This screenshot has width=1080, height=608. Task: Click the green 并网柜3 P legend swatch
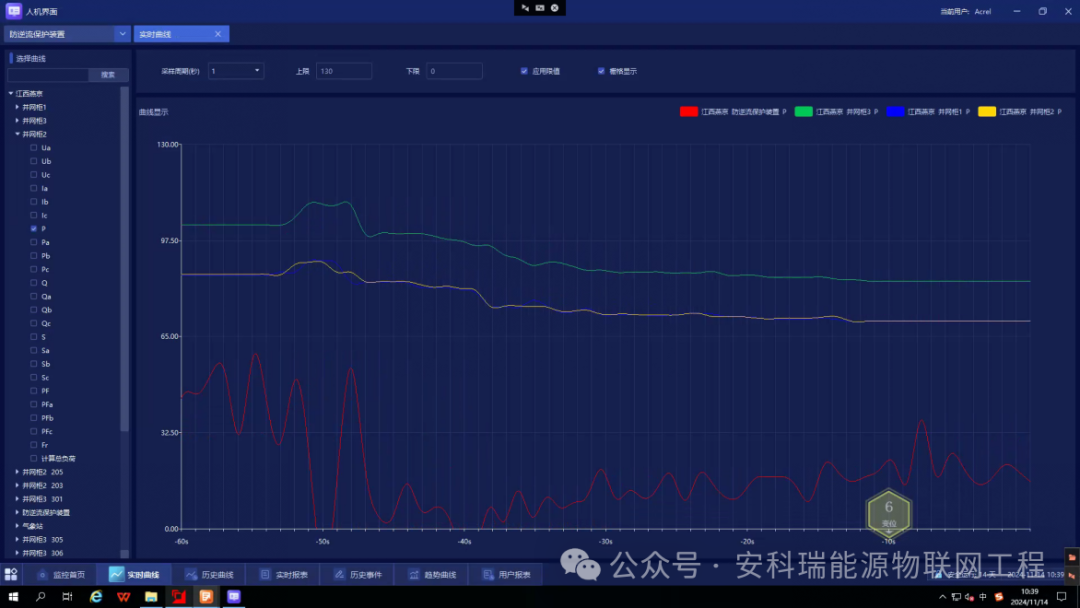click(803, 112)
